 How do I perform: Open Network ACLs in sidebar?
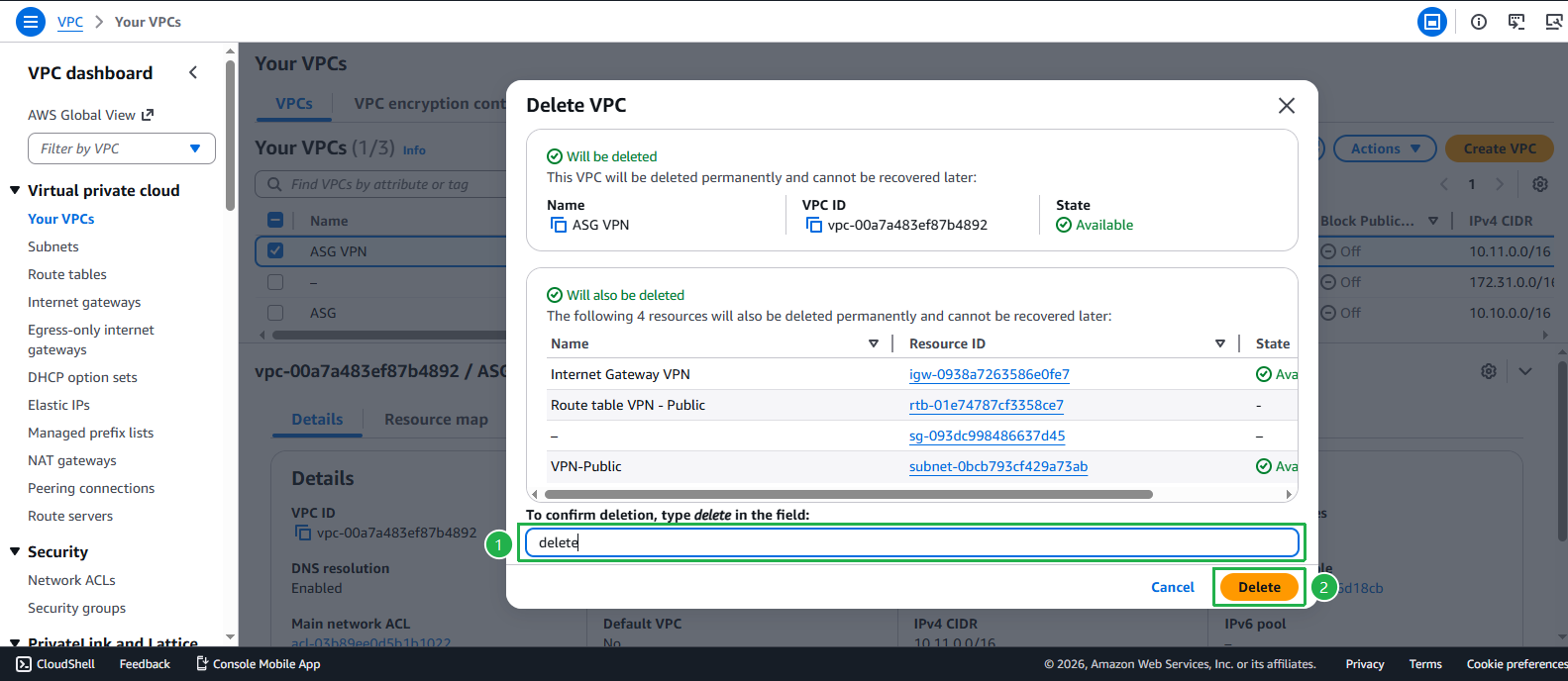click(x=71, y=580)
